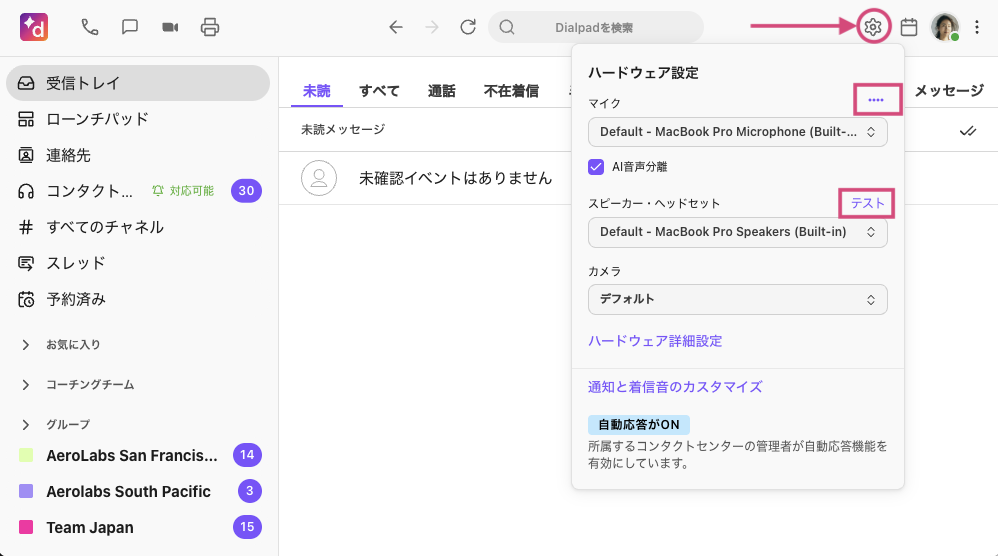Open ローンチパッド in sidebar
Viewport: 998px width, 556px height.
coord(138,119)
